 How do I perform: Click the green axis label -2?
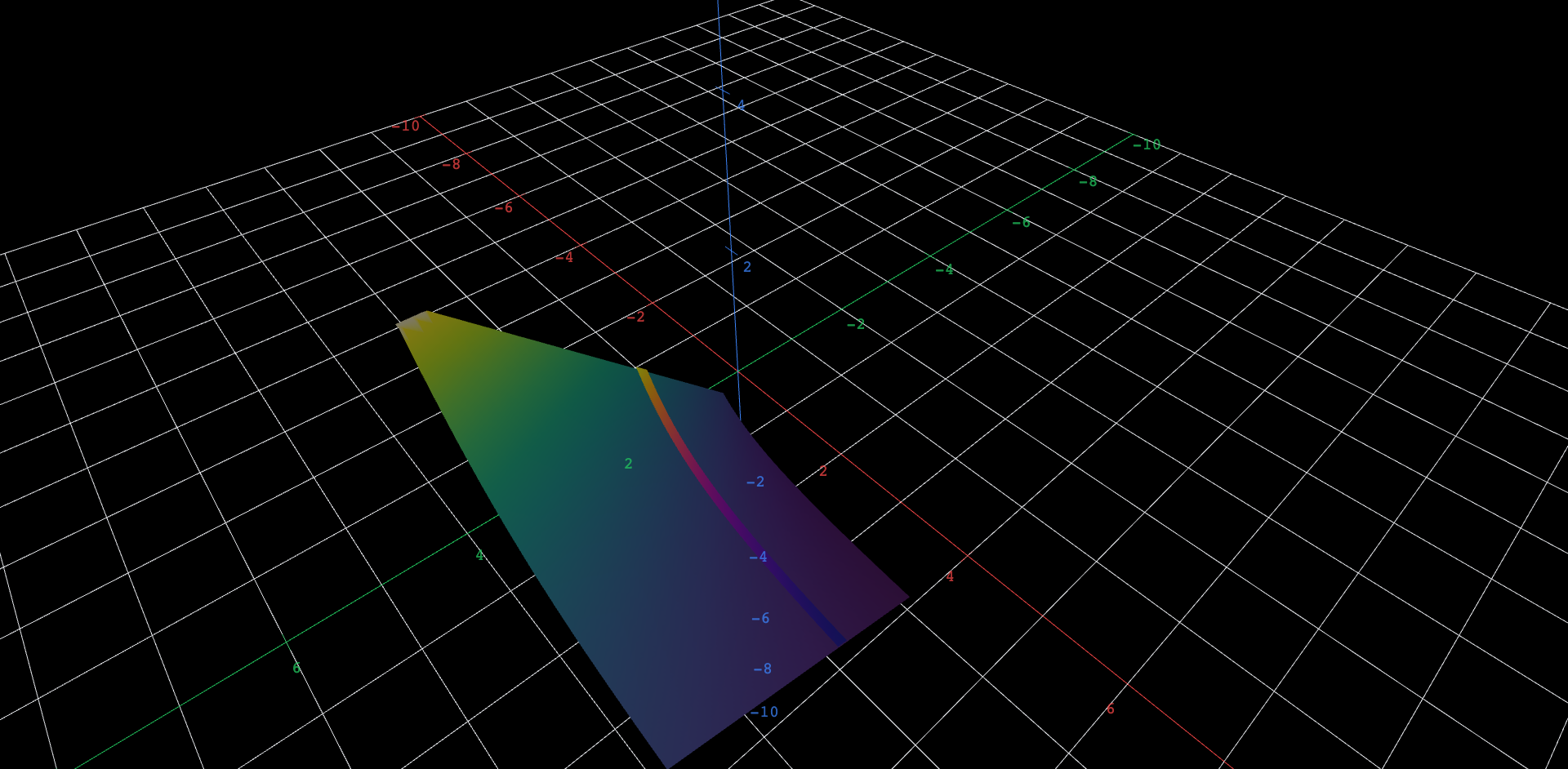click(855, 324)
